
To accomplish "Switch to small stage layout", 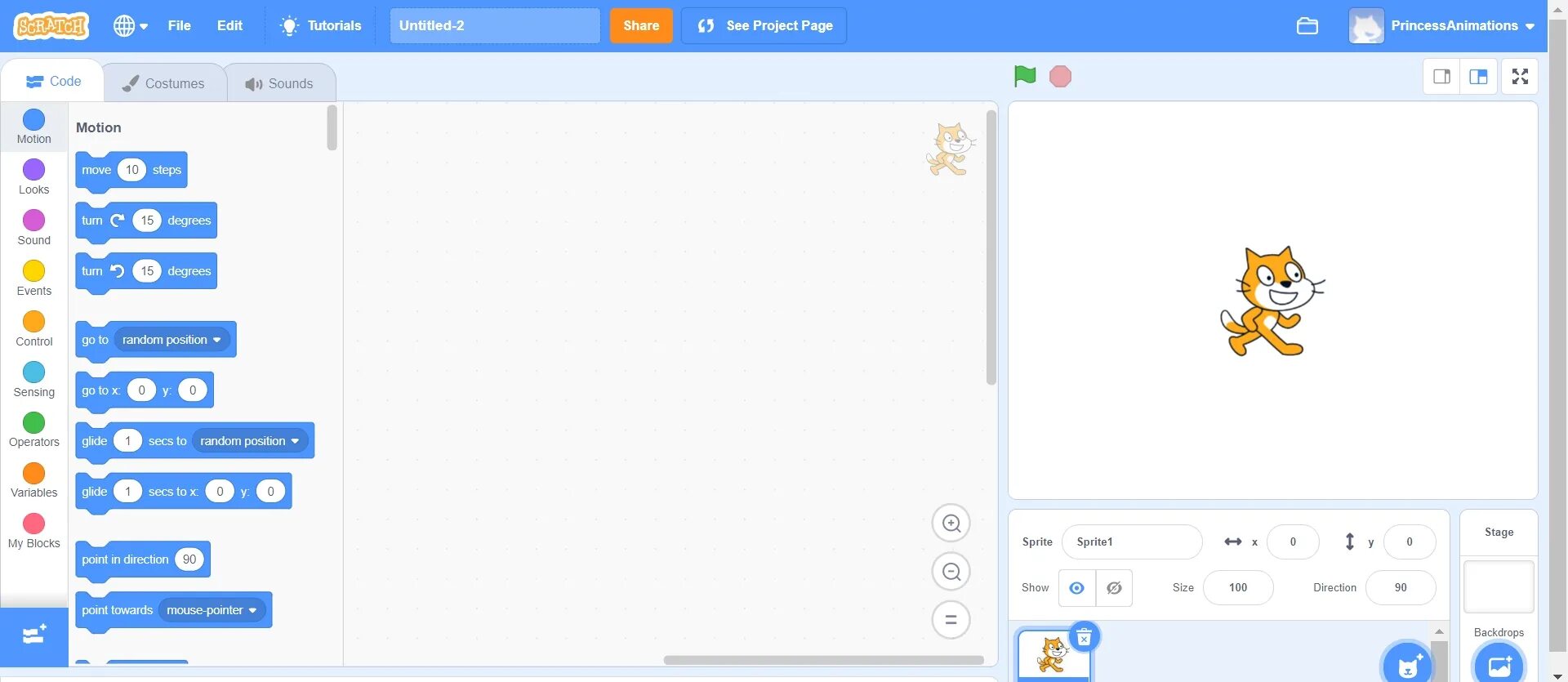I will [1441, 77].
